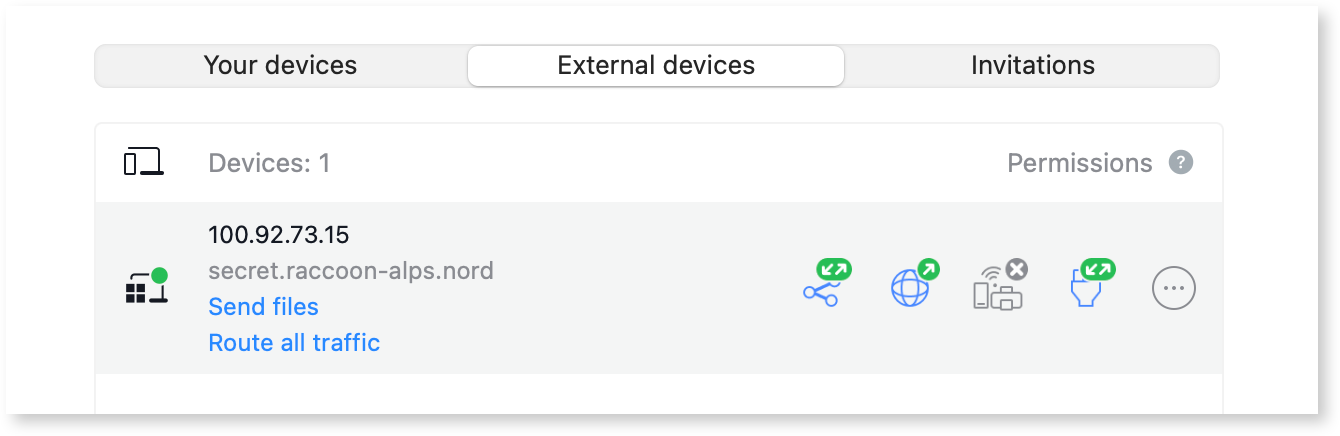Click the Permissions column header text
1340x436 pixels.
[1079, 163]
